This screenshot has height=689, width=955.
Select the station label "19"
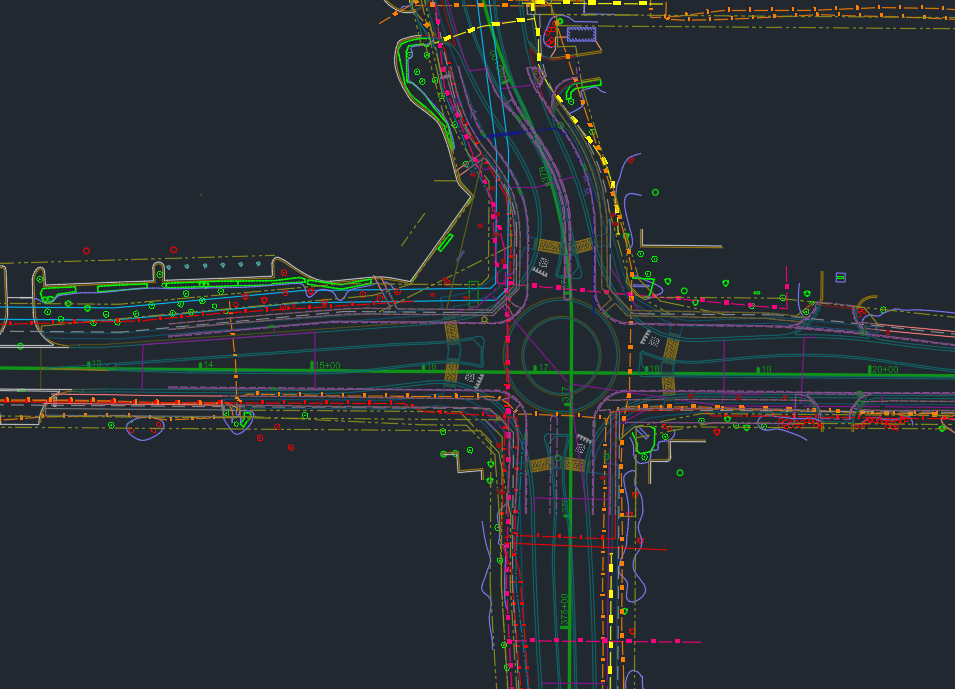[x=766, y=369]
